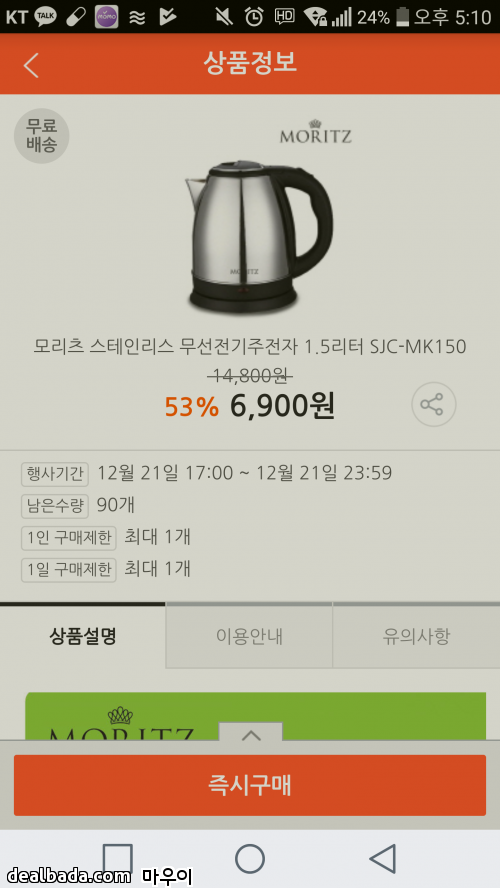Tap the Android home circle button

pyautogui.click(x=250, y=859)
